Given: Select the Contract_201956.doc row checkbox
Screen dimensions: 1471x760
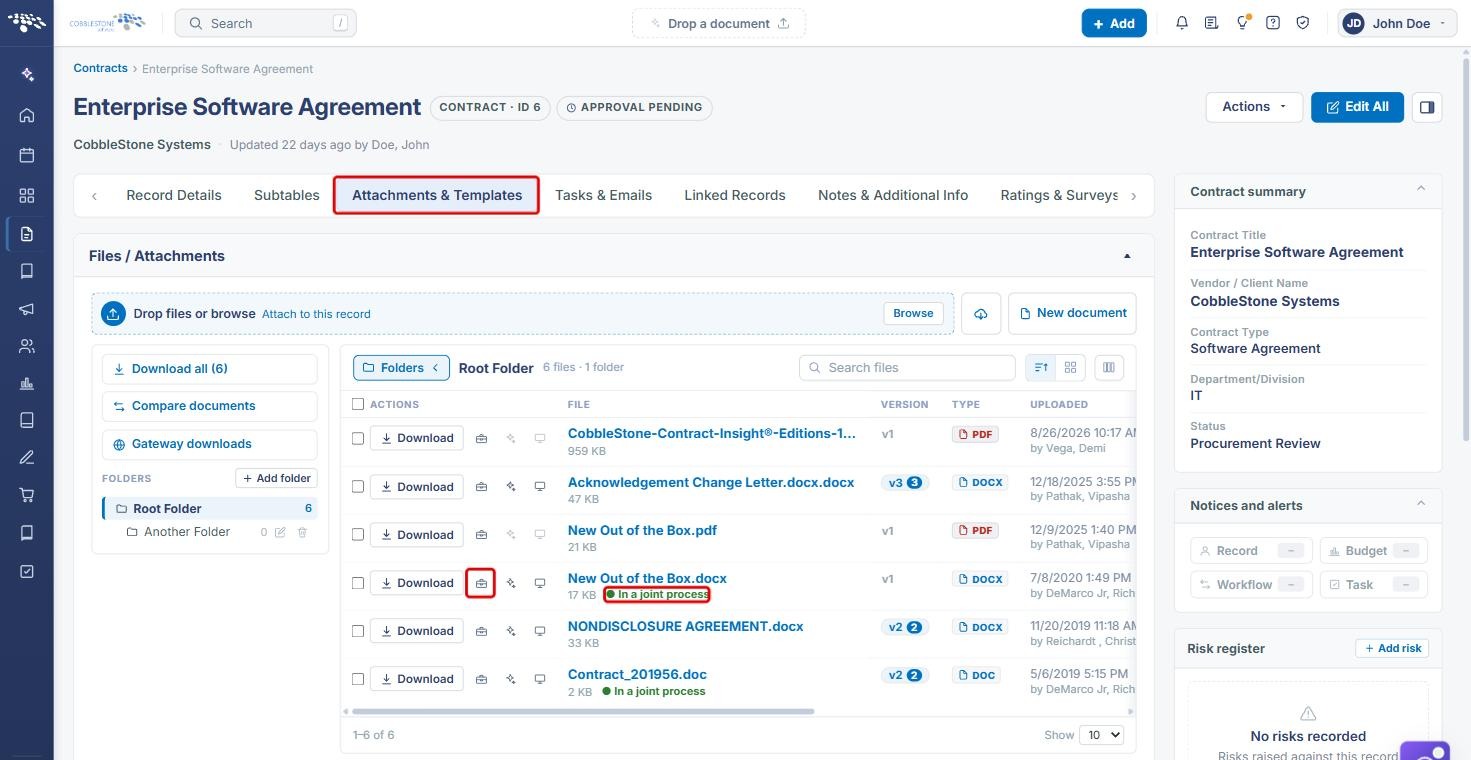Looking at the screenshot, I should (x=358, y=679).
